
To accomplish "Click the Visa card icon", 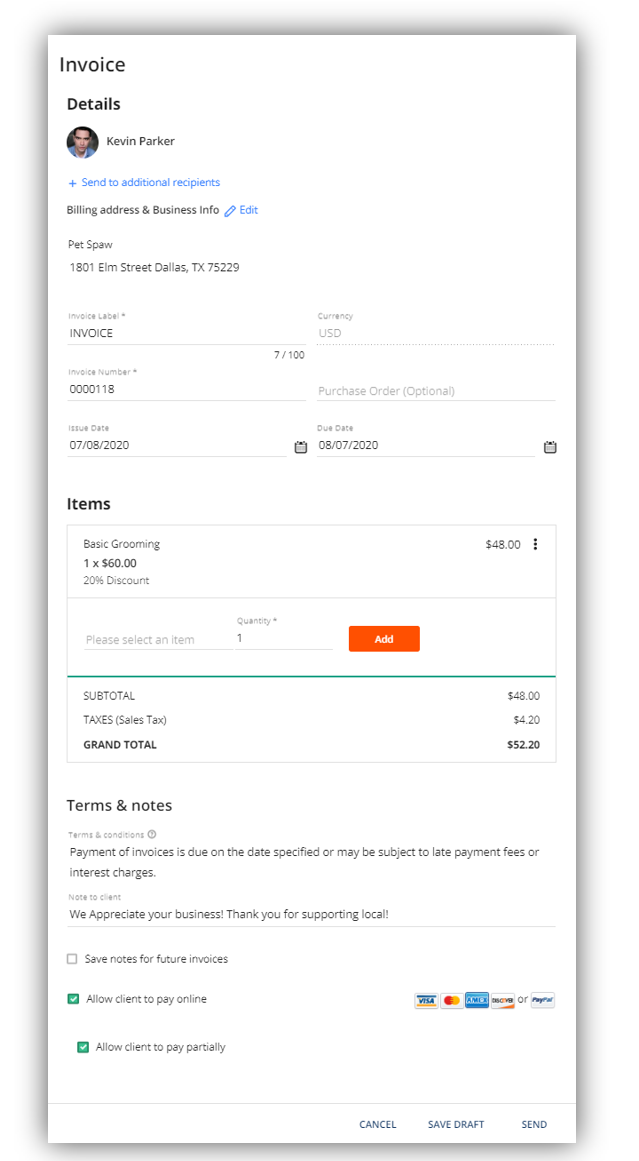I will coord(426,1001).
